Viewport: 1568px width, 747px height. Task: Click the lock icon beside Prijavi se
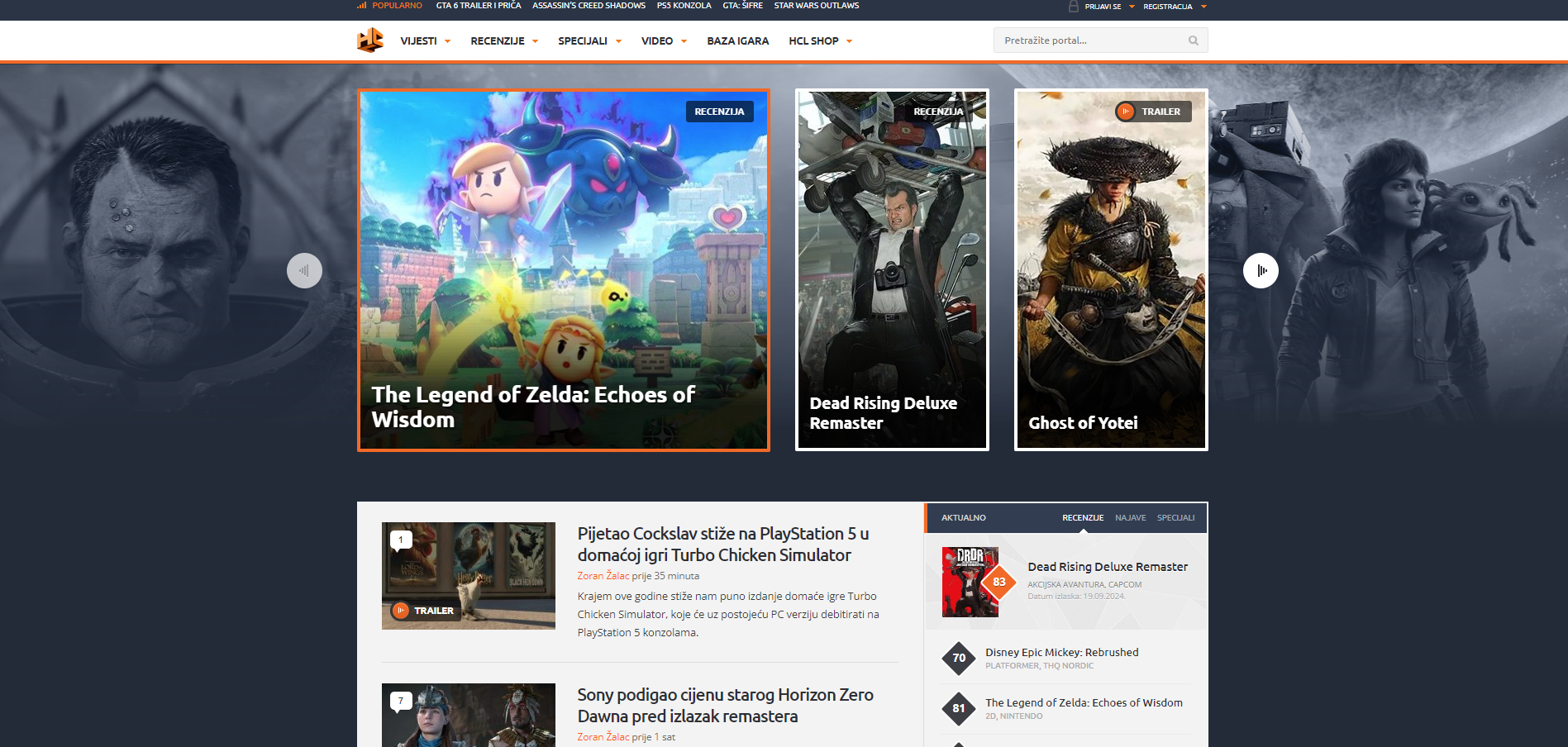[x=1073, y=7]
